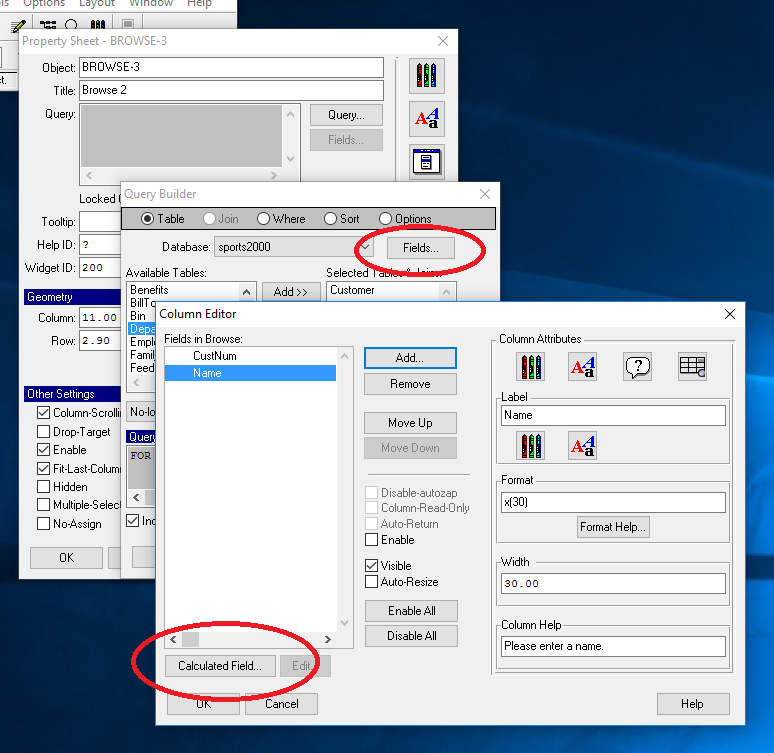The image size is (774, 753).
Task: Click the color bars icon in the main toolbar
Action: click(98, 25)
